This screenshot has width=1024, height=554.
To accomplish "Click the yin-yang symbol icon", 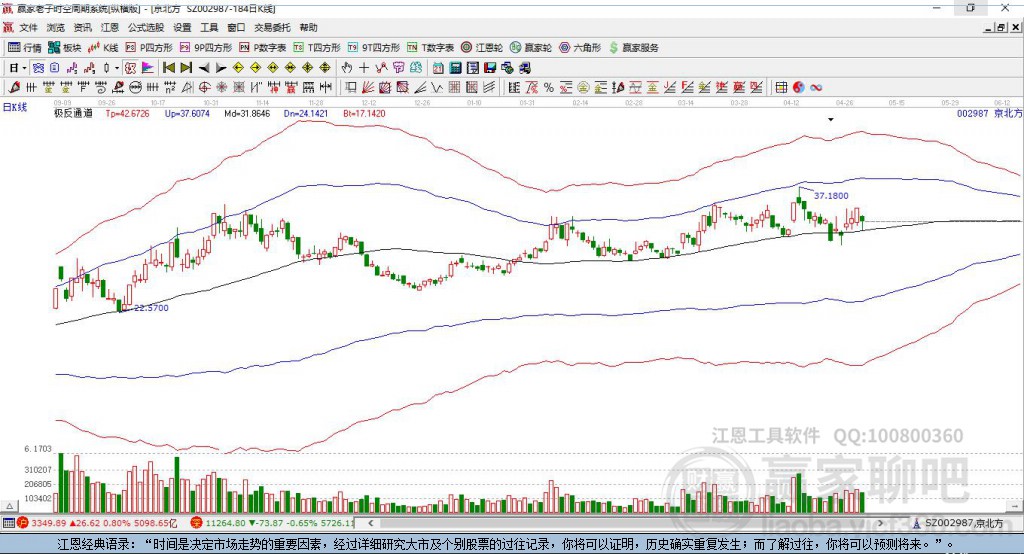I will [x=798, y=88].
